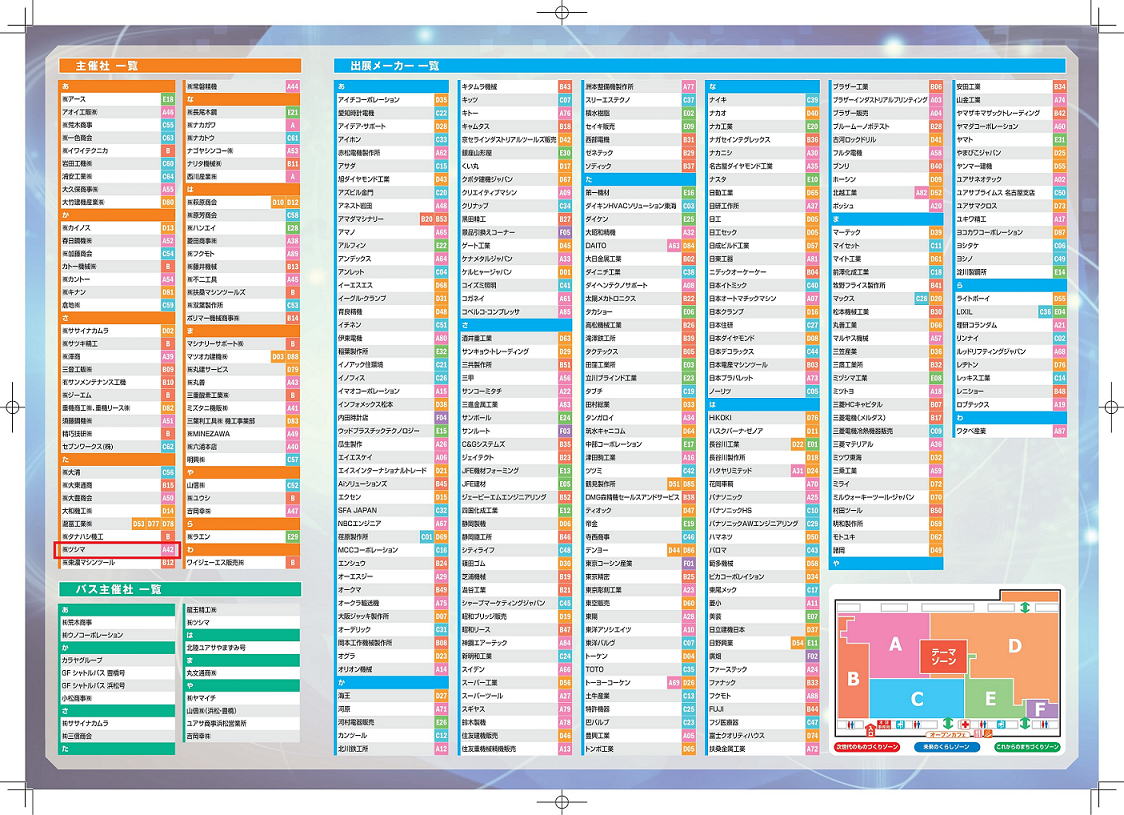Click the ナリタ機械㈱ entry

(242, 163)
